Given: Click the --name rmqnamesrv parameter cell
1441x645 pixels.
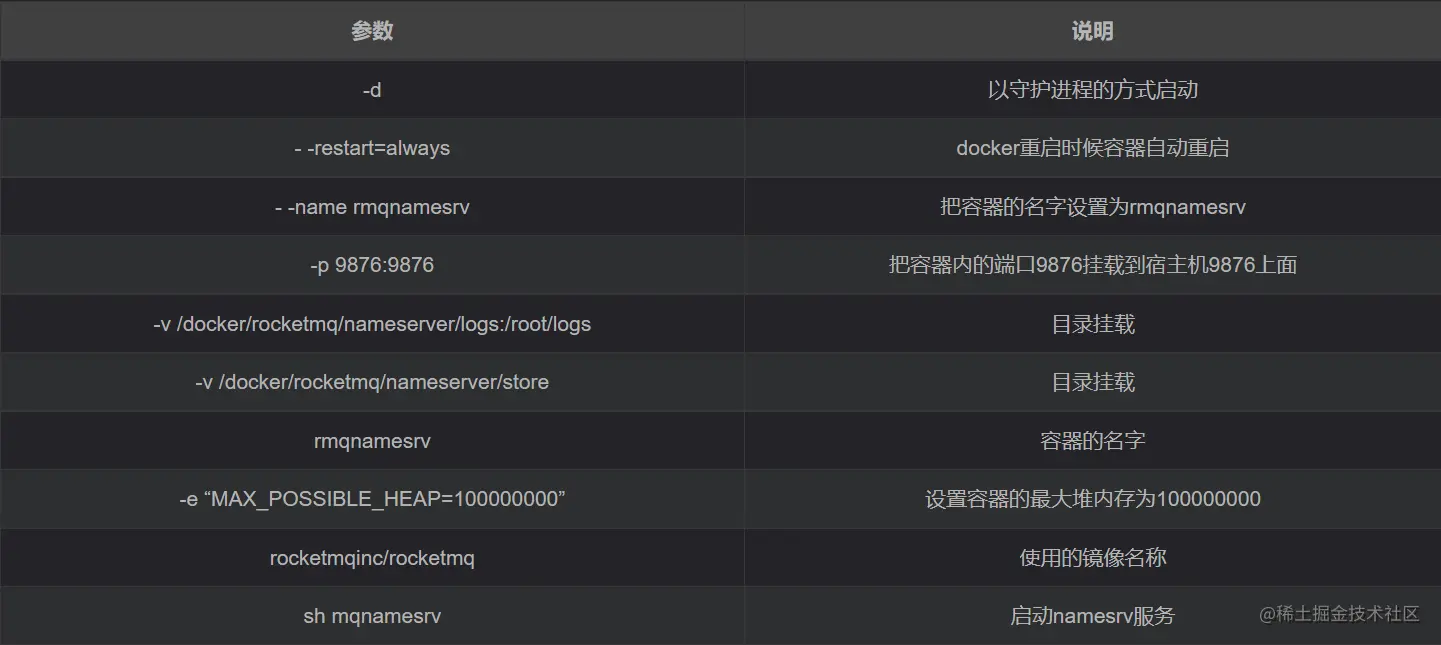Looking at the screenshot, I should 372,207.
